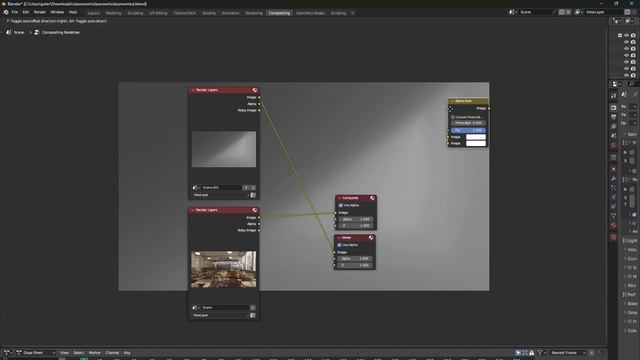The height and width of the screenshot is (360, 640).
Task: Open the Tool properties tab
Action: click(x=613, y=96)
